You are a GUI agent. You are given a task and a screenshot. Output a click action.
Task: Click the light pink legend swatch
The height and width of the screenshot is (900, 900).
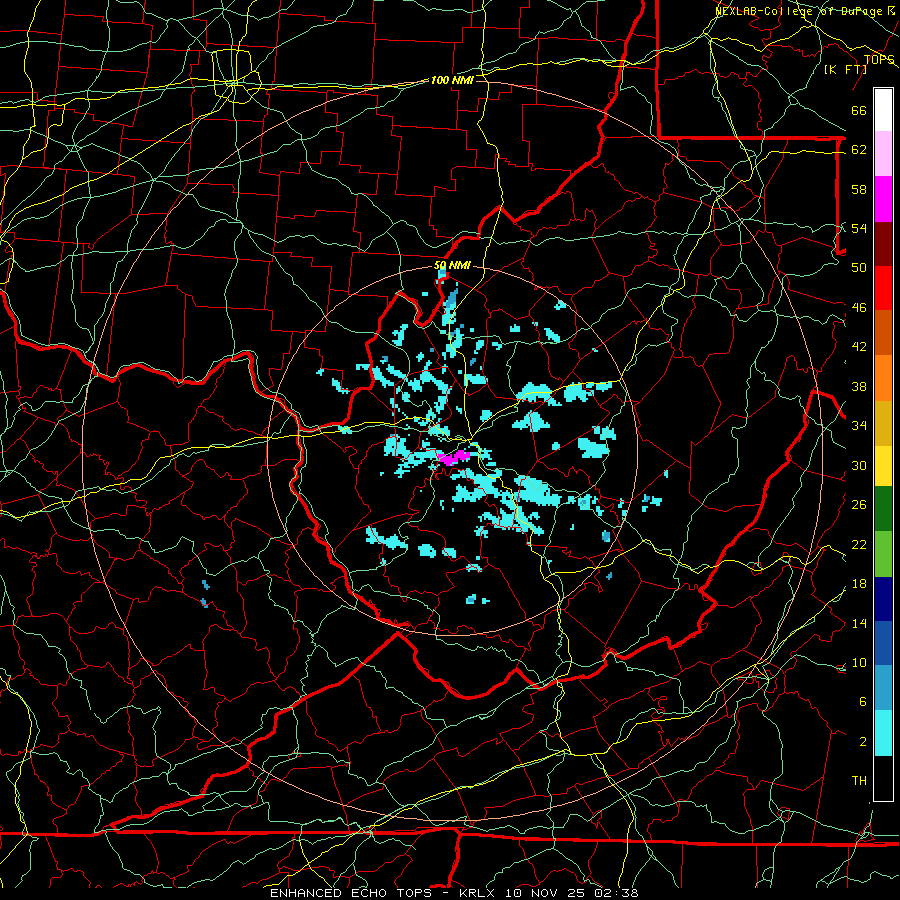pos(883,154)
